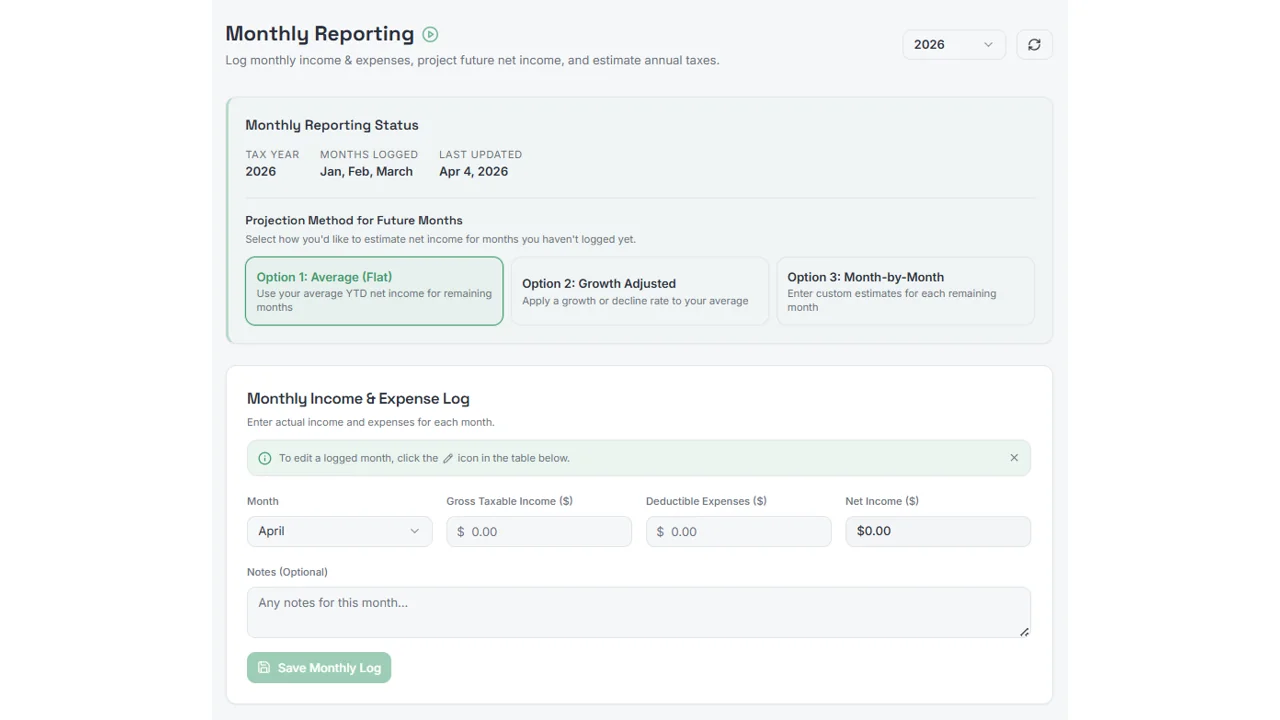Click Monthly Income & Expense Log heading

tap(358, 398)
